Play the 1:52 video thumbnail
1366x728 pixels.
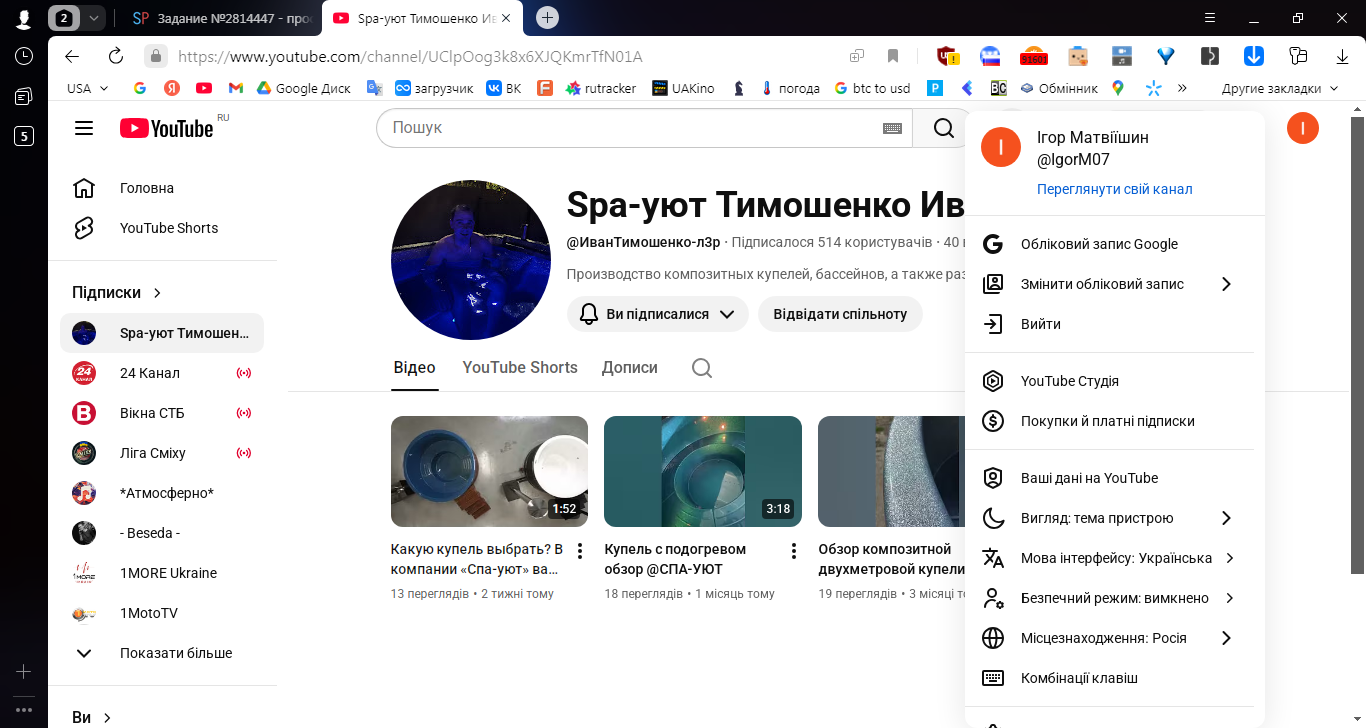tap(489, 471)
